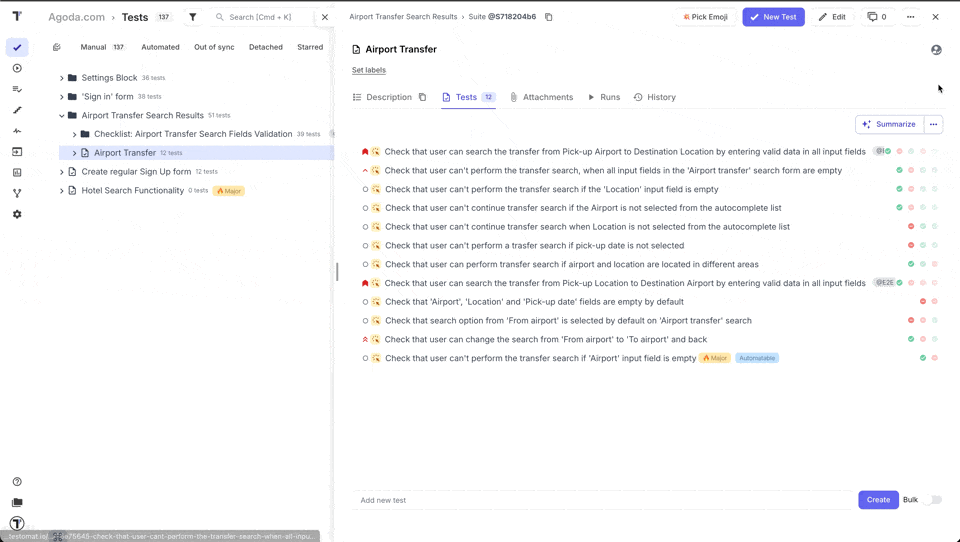
Task: Expand the Settings Block folder
Action: coord(61,78)
